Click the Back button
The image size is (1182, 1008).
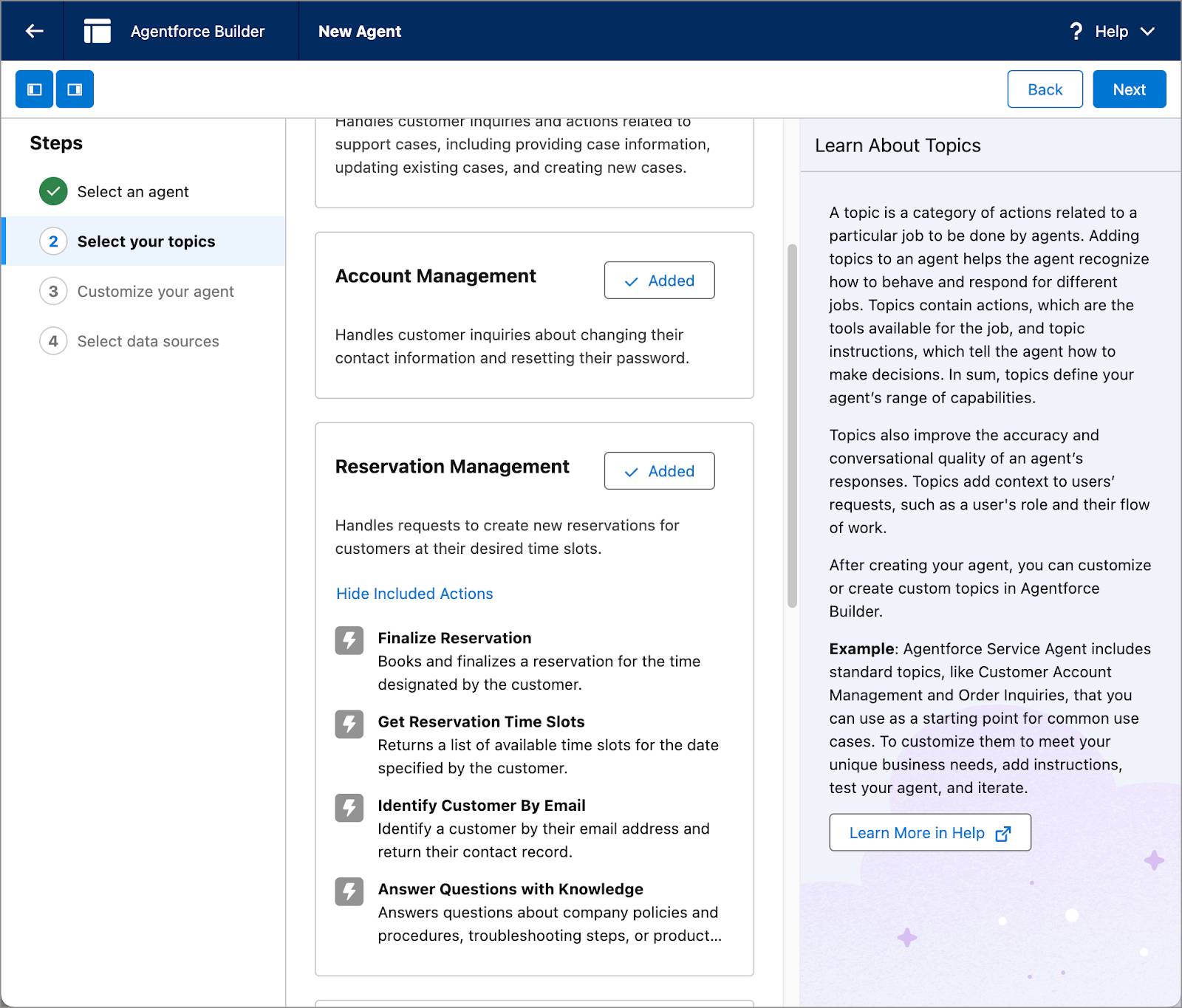[1045, 89]
